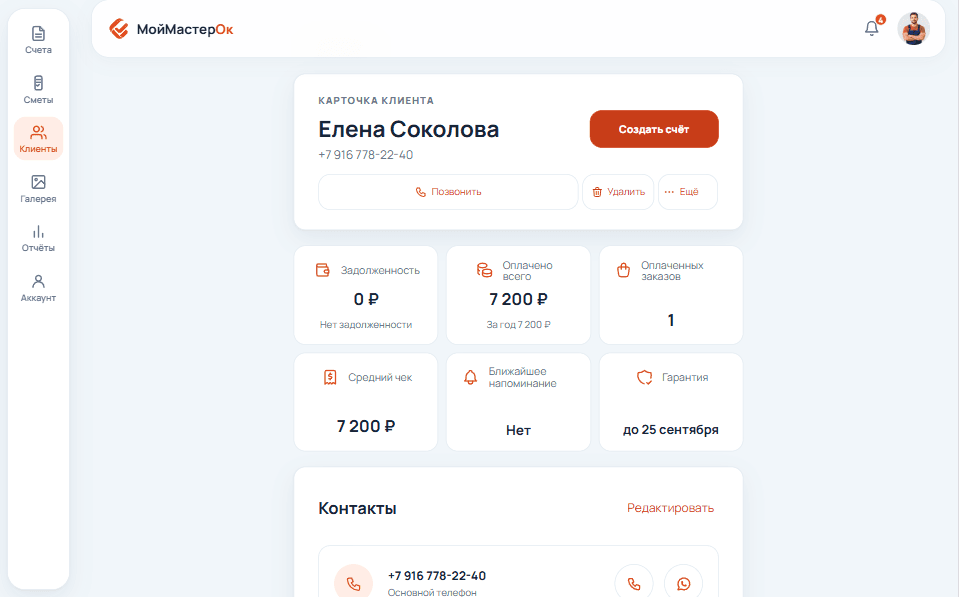Screen dimensions: 959x597
Task: Go to Галерея in sidebar
Action: click(x=38, y=188)
